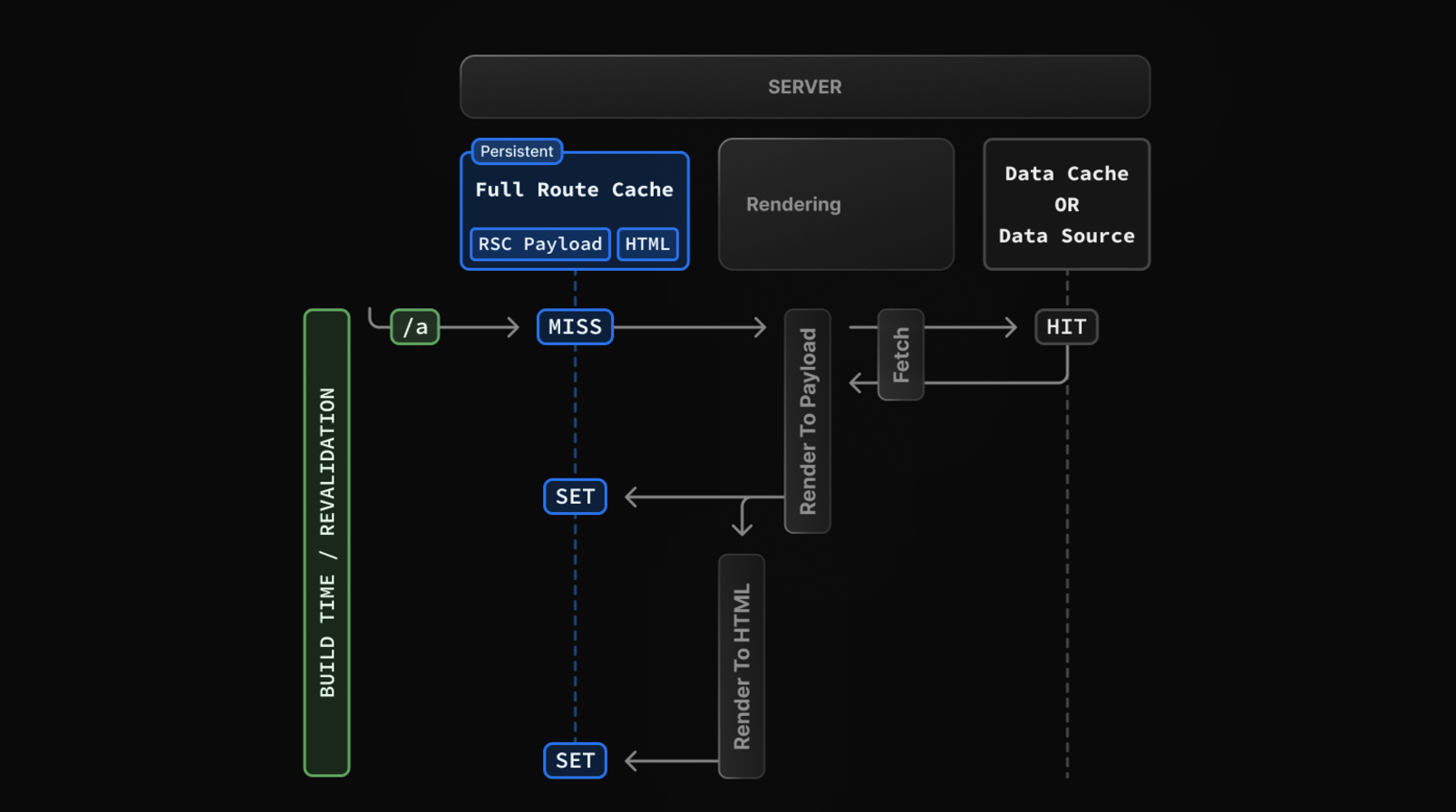Image resolution: width=1456 pixels, height=812 pixels.
Task: Select the SET badge beside Render To Payload
Action: (575, 497)
